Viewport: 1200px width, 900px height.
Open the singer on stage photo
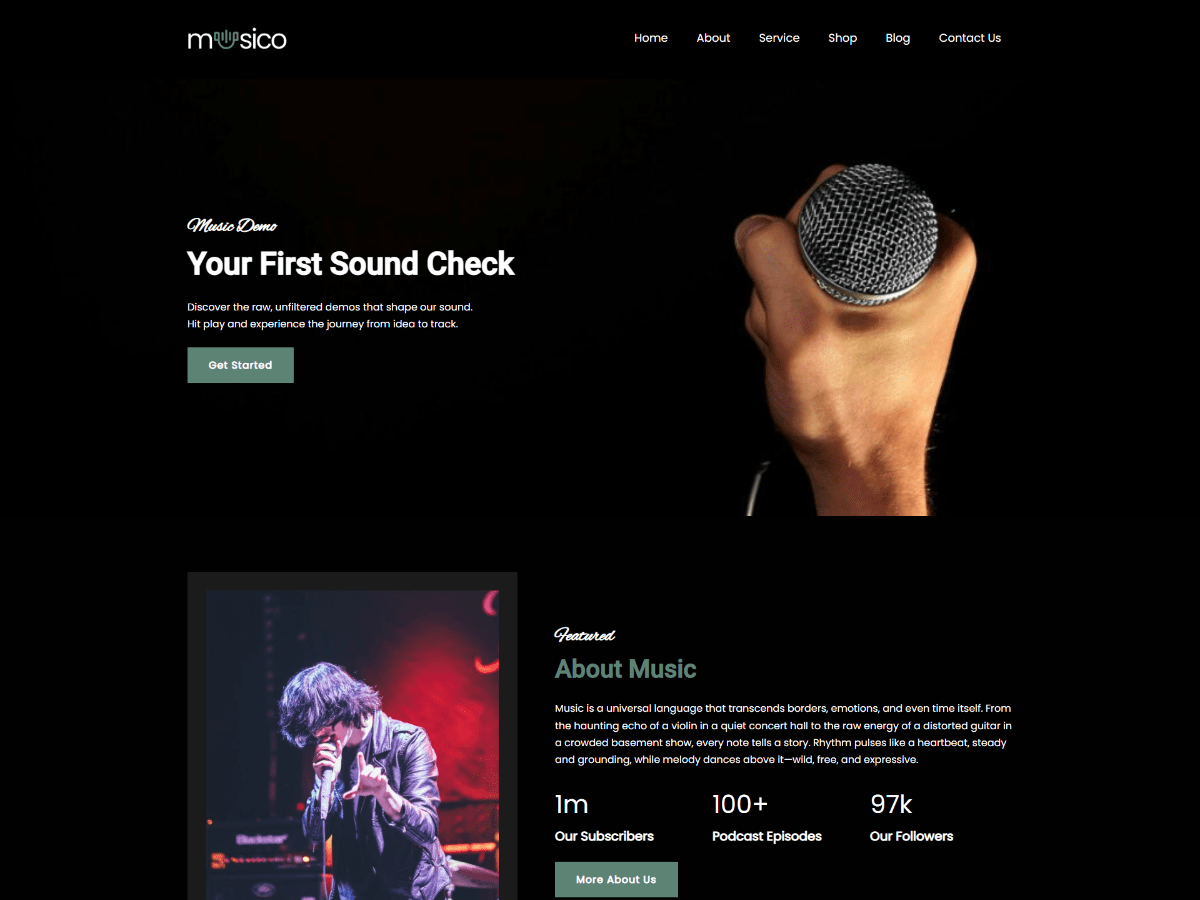click(352, 745)
